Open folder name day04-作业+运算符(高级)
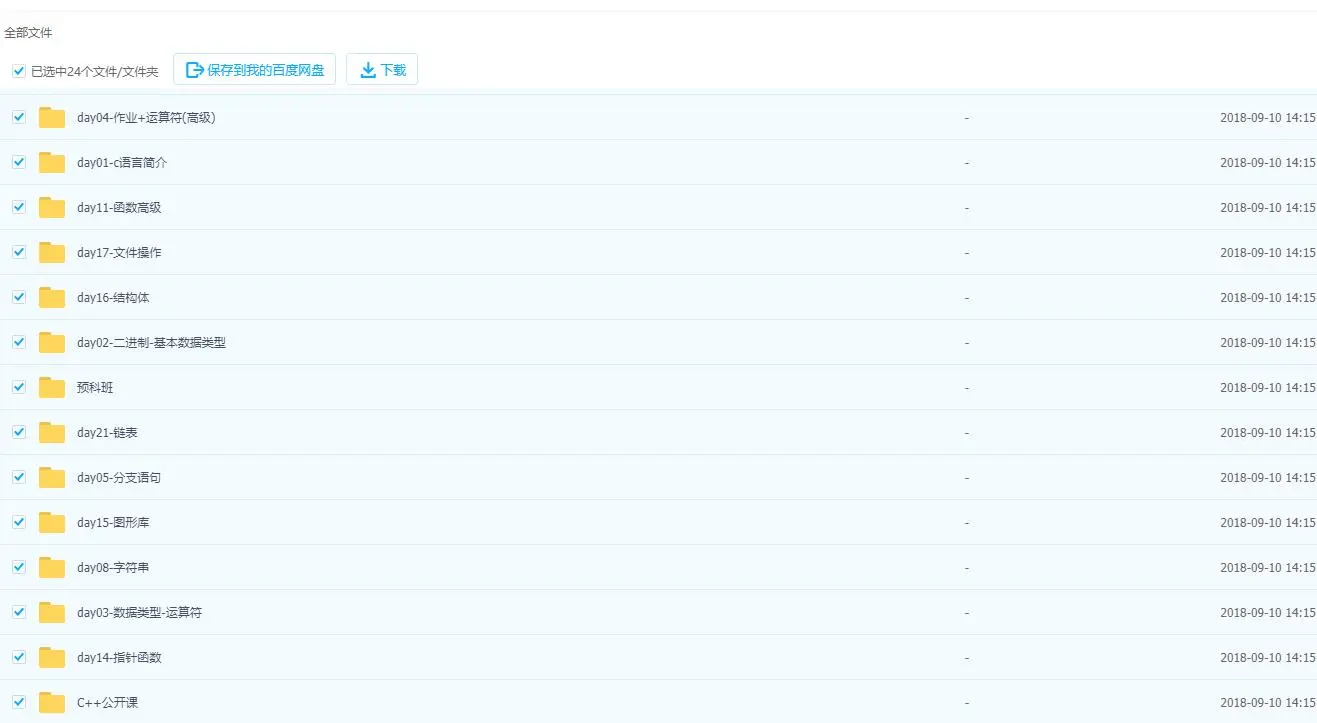This screenshot has width=1317, height=723. pyautogui.click(x=146, y=117)
